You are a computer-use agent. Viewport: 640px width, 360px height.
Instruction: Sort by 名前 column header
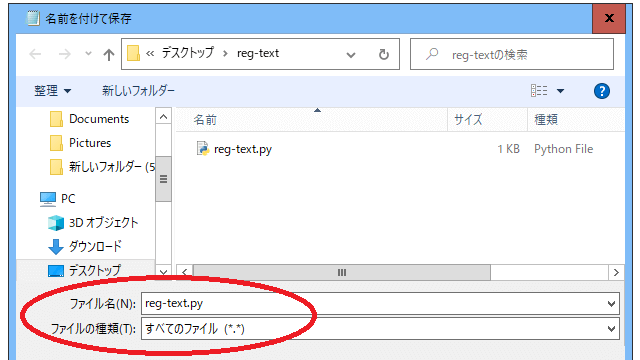205,120
